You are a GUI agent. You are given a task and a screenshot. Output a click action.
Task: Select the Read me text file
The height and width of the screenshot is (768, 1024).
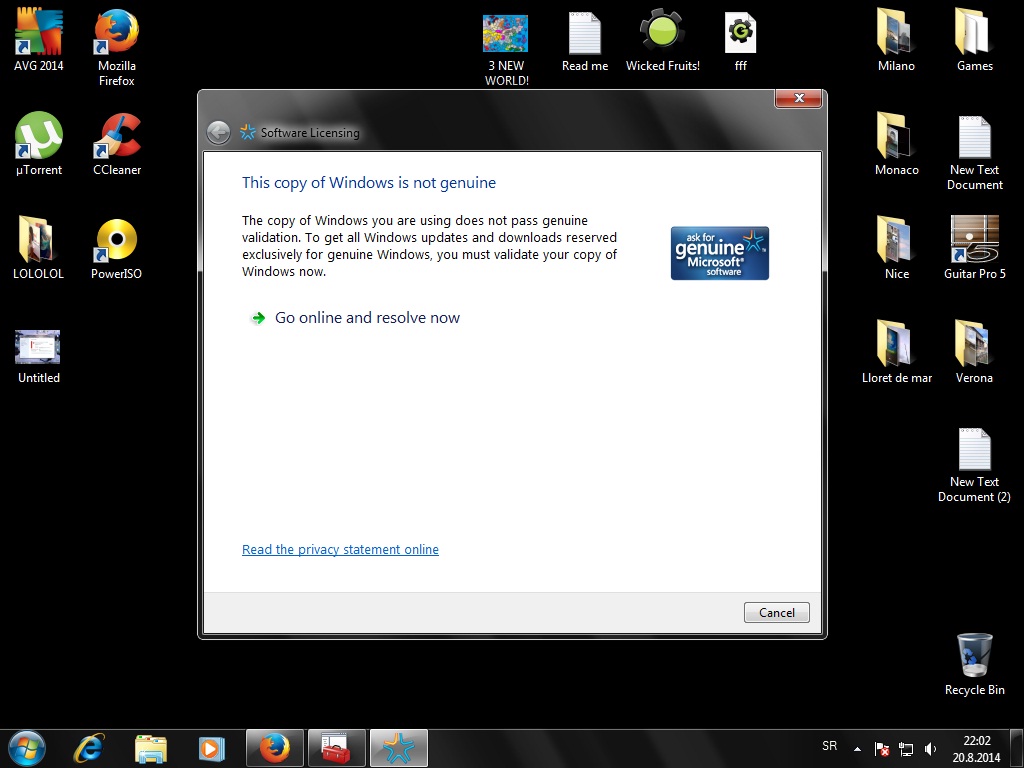click(x=584, y=40)
